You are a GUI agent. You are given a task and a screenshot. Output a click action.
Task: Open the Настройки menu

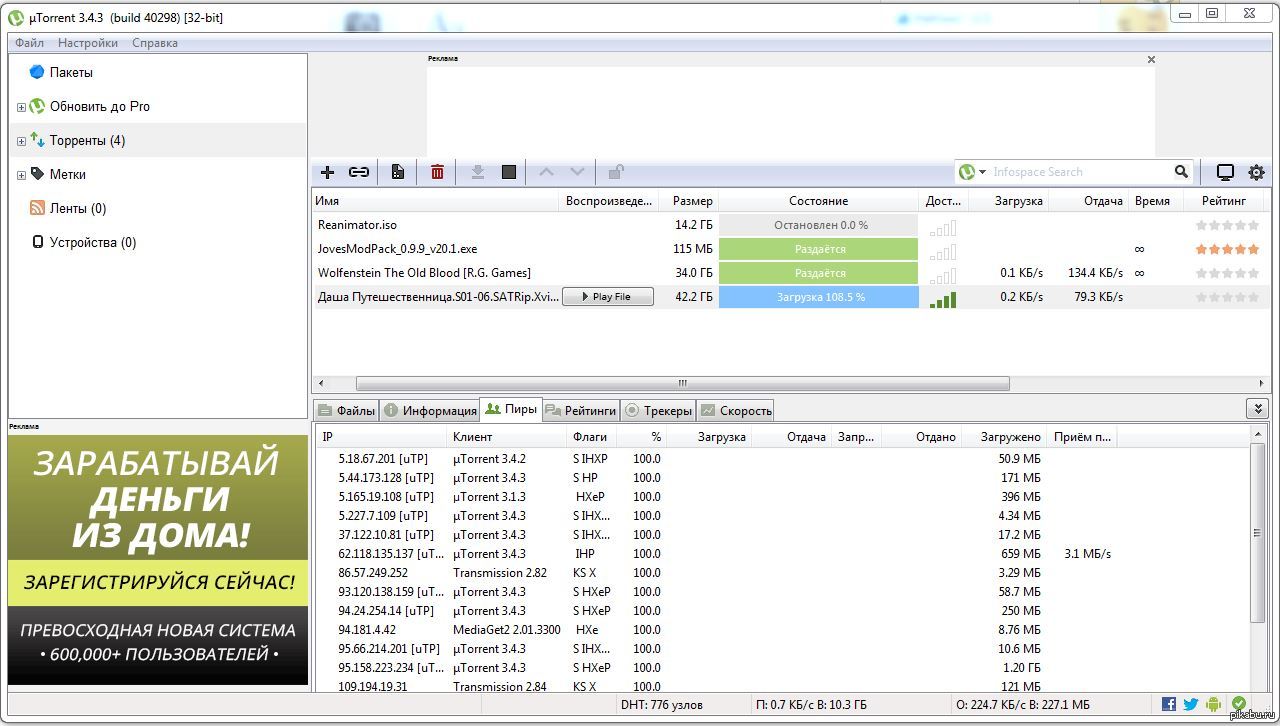pos(87,43)
